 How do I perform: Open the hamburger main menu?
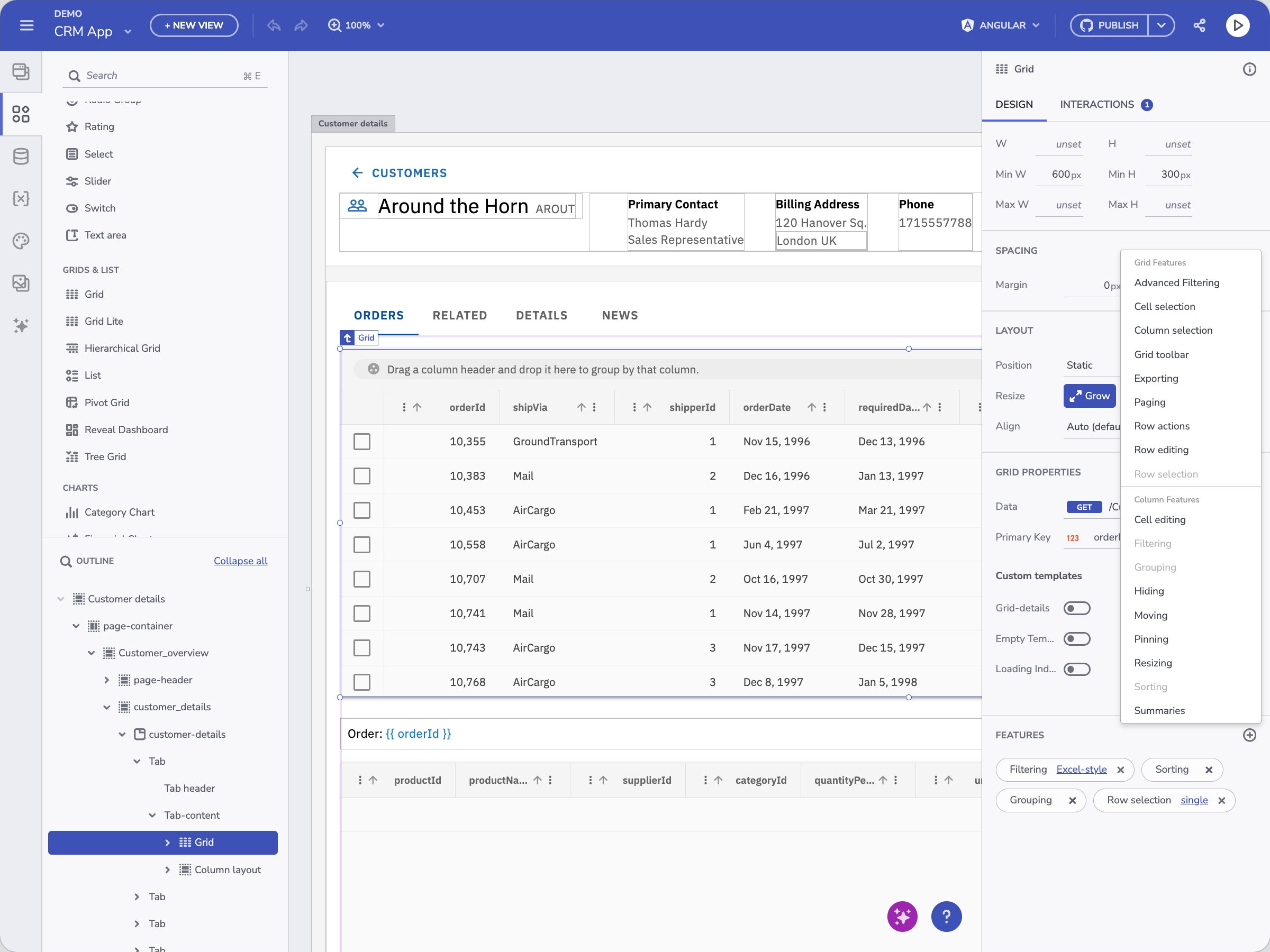(x=26, y=25)
